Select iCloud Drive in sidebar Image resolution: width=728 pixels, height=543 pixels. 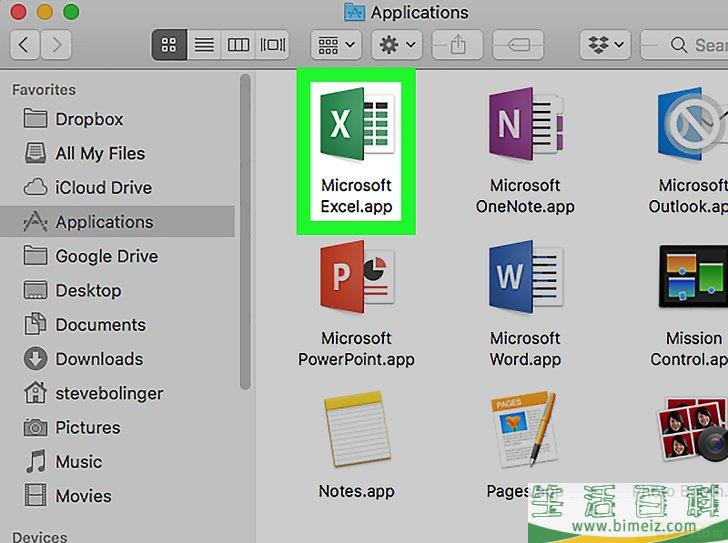[x=117, y=188]
